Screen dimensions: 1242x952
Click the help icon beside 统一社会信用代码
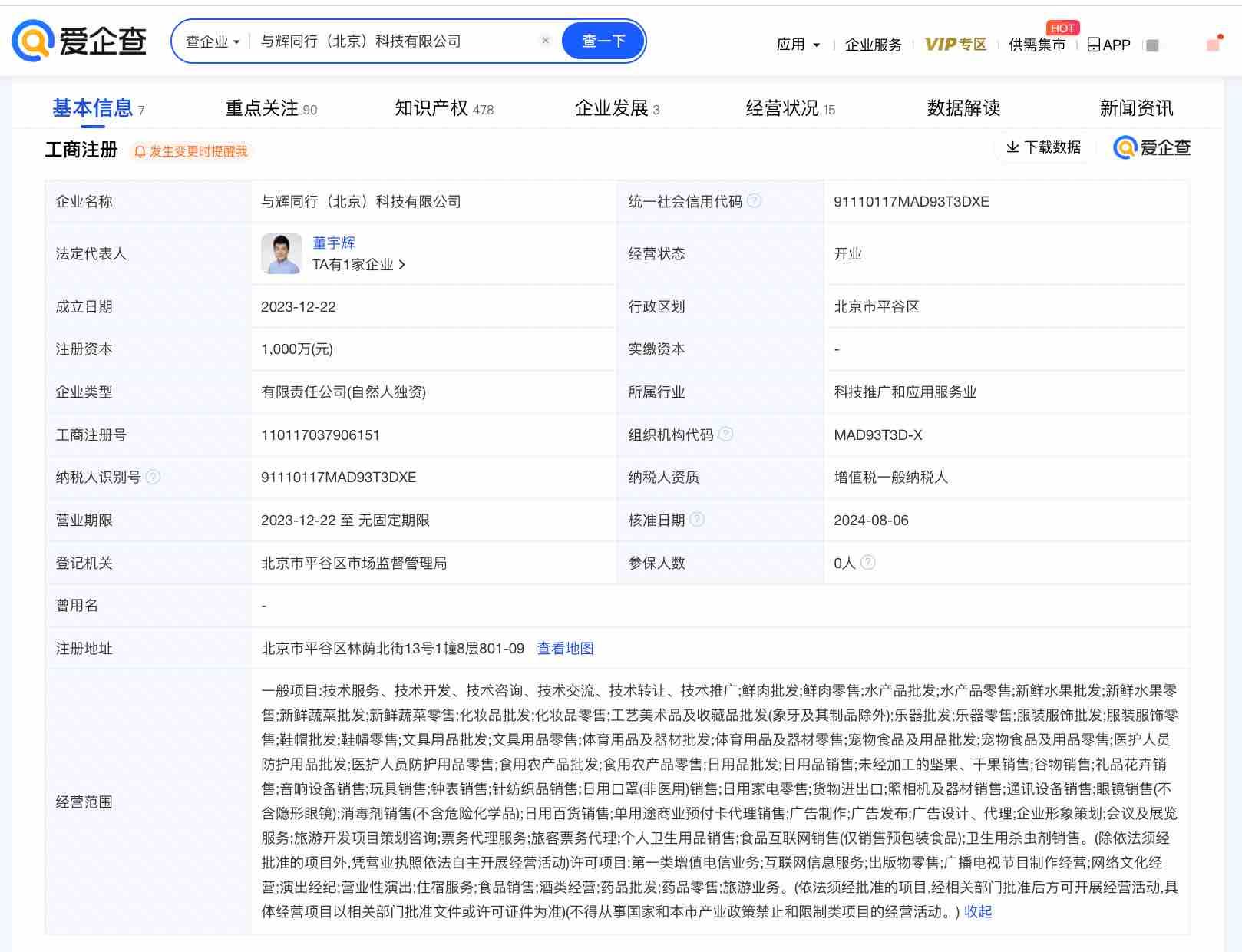point(755,201)
